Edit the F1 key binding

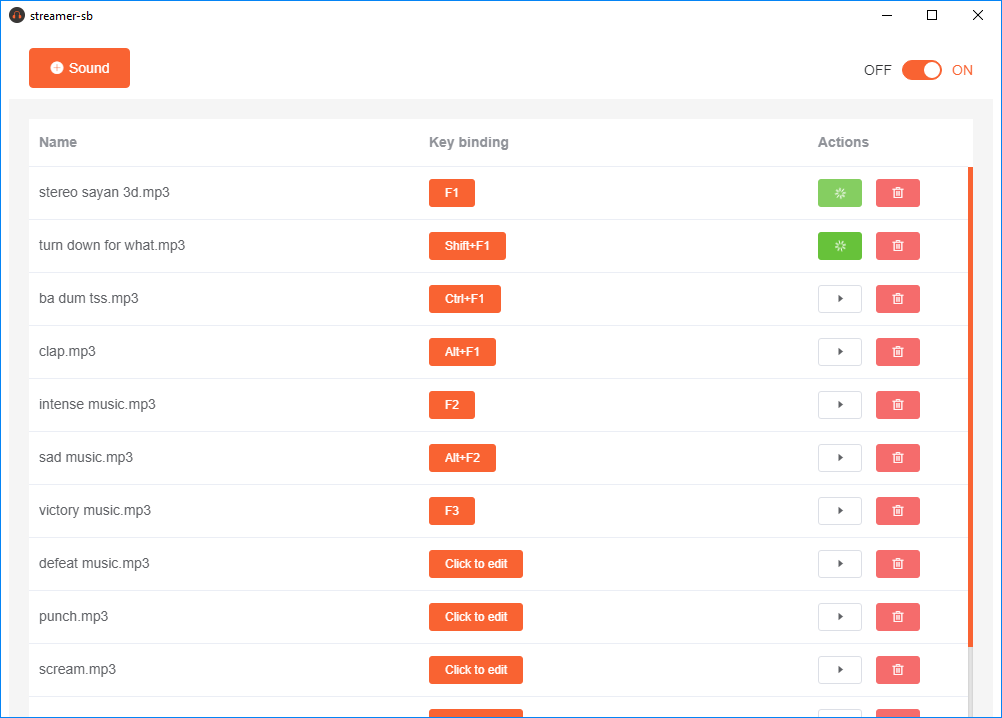452,193
